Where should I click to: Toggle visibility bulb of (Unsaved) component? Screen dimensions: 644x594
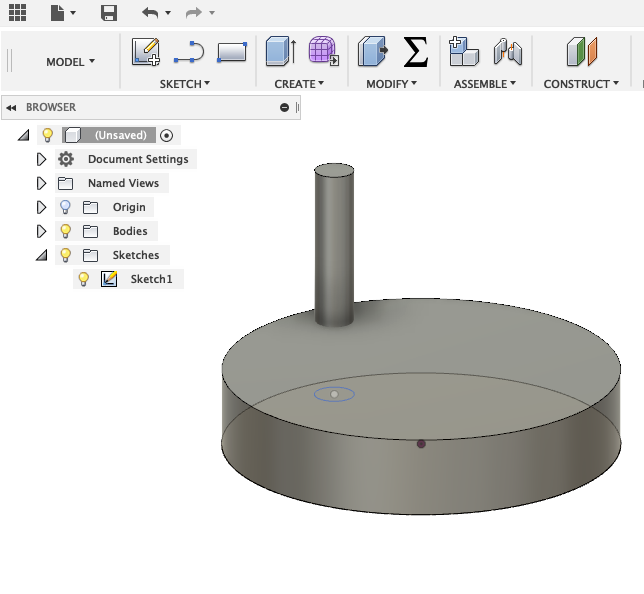point(48,135)
